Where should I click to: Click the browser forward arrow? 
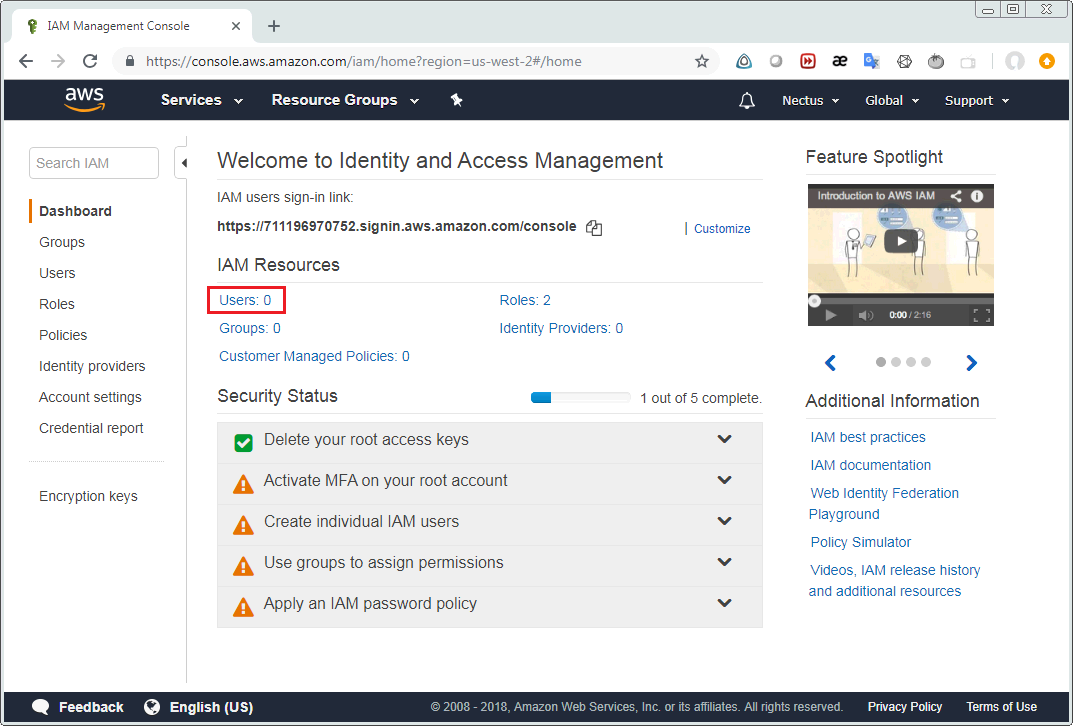tap(58, 61)
